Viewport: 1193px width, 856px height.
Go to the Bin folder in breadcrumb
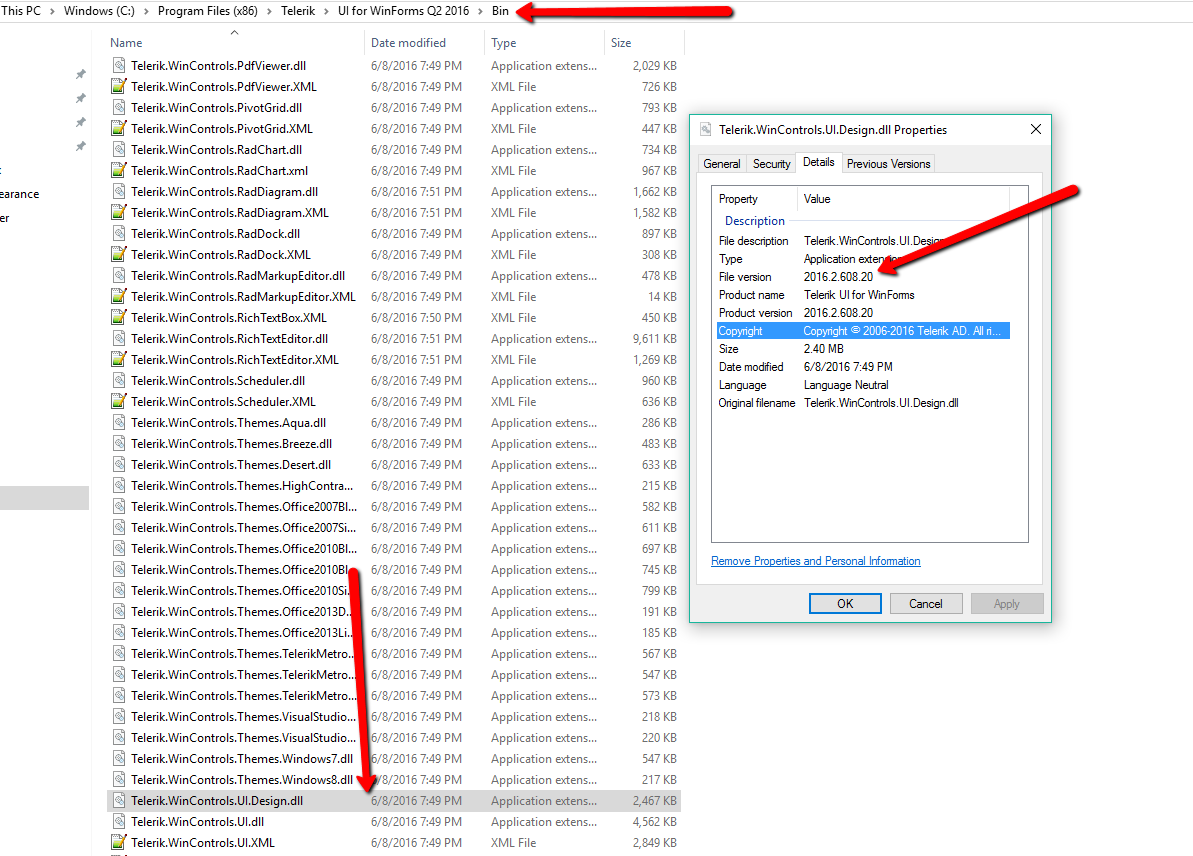[x=500, y=11]
